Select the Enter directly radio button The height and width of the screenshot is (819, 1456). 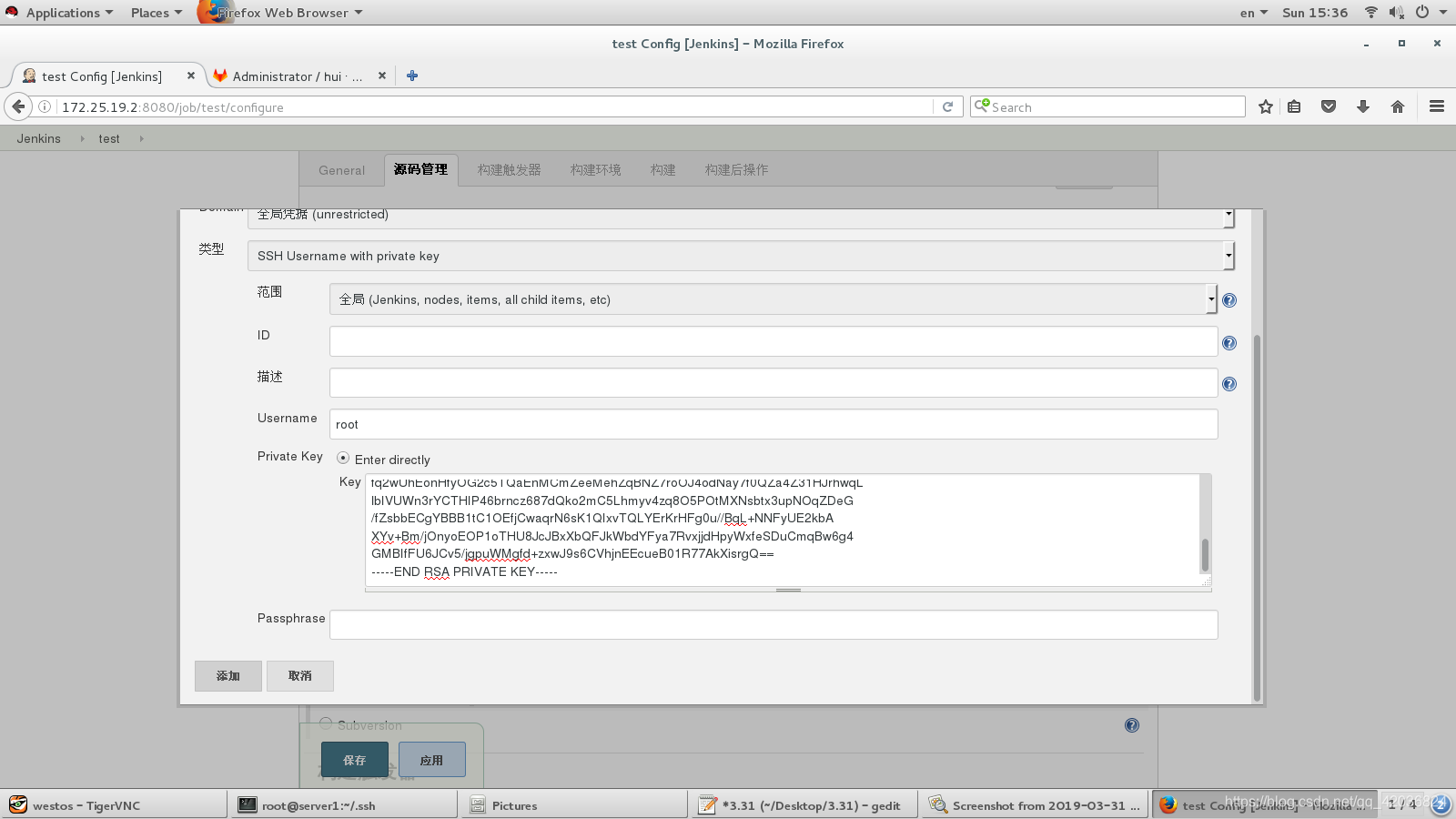(343, 459)
